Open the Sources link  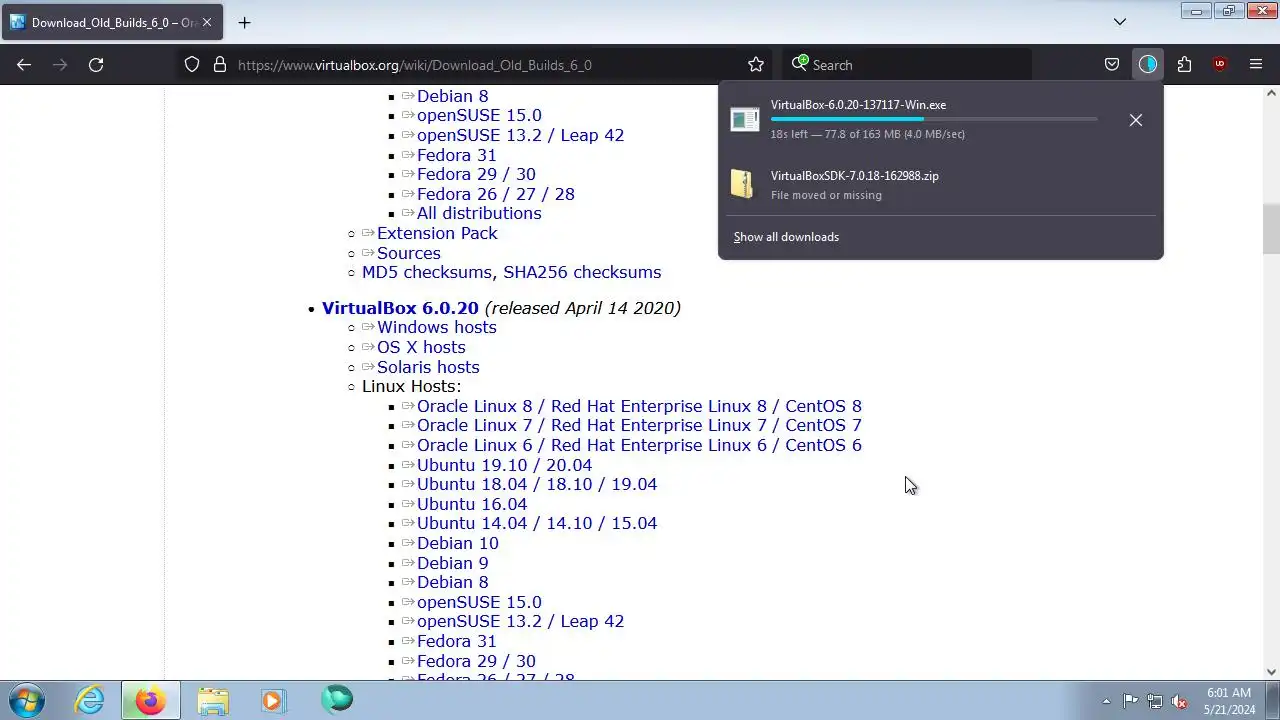click(409, 253)
